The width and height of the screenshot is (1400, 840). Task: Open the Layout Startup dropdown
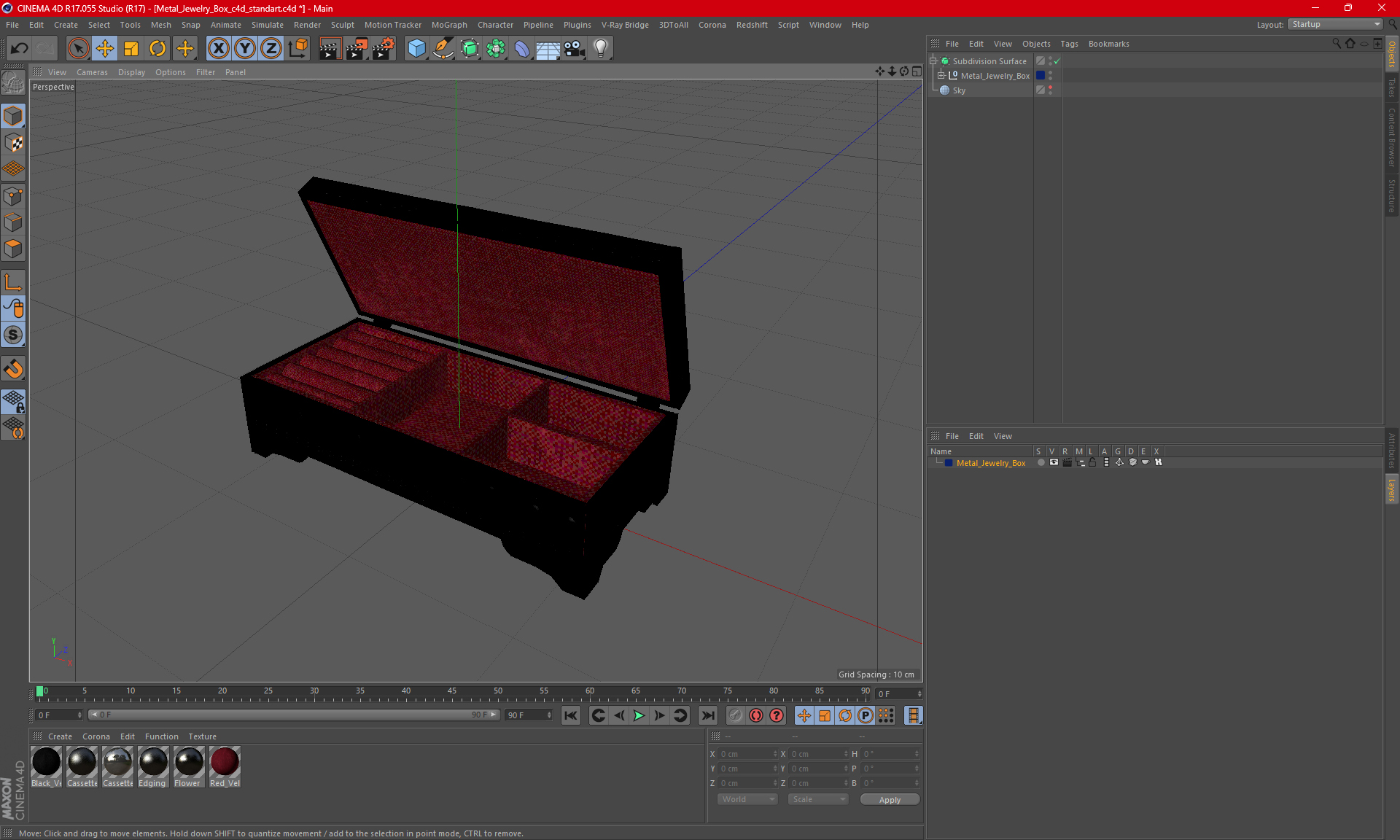(x=1335, y=24)
